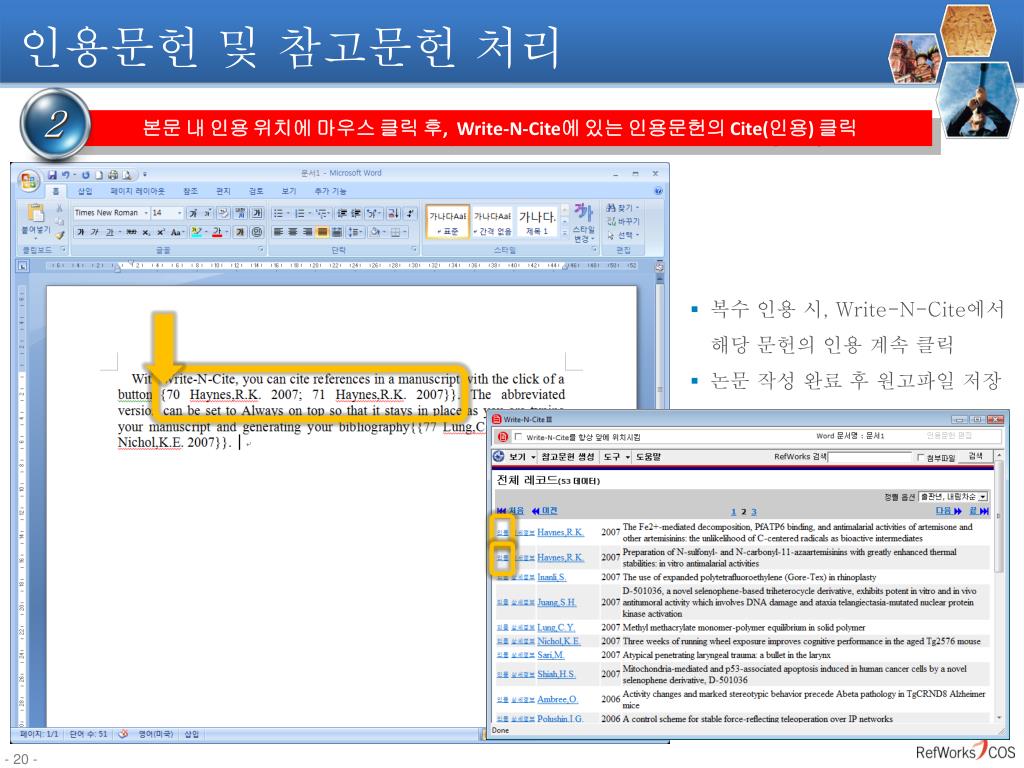Switch to the 추가 기능 ribbon tab

(330, 191)
